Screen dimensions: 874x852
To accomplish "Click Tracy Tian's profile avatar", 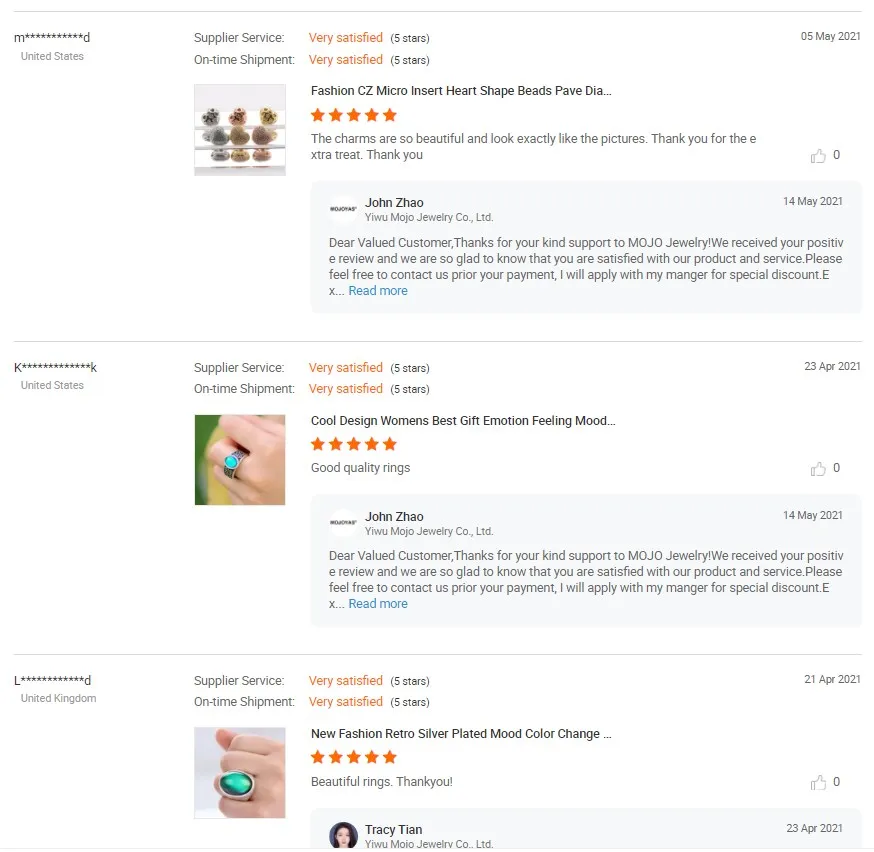I will coord(343,835).
